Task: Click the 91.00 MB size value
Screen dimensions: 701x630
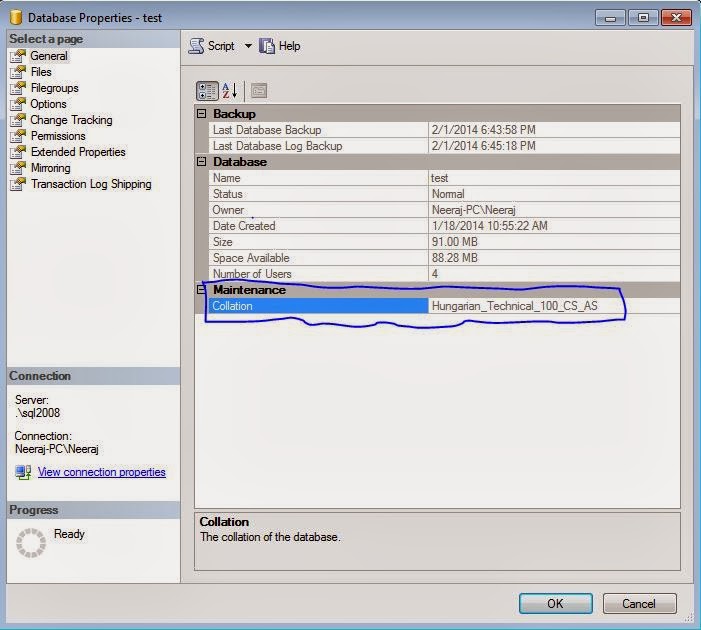Action: click(454, 242)
